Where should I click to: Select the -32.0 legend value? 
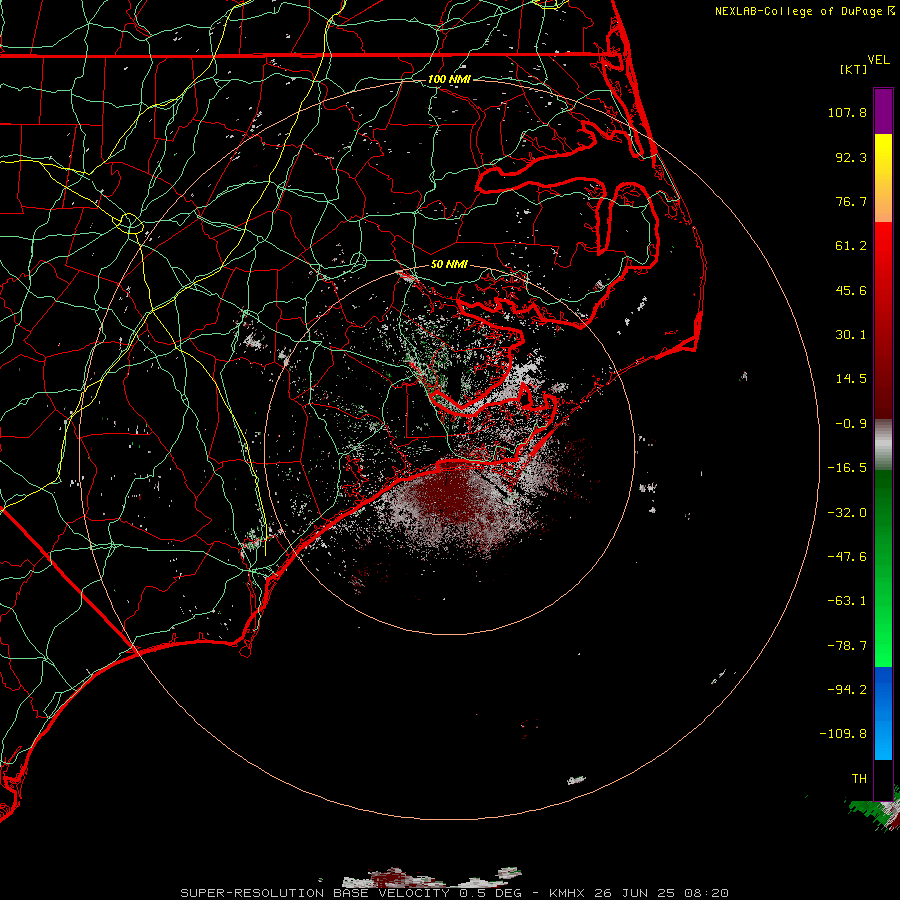847,513
